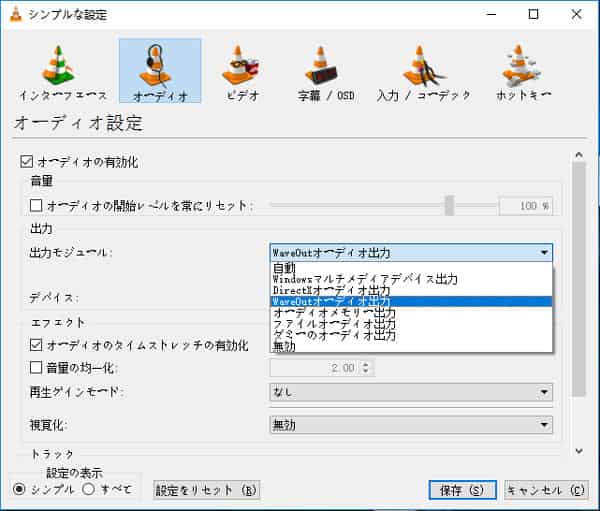Open the 視覚化 dropdown
The width and height of the screenshot is (600, 511).
[411, 425]
